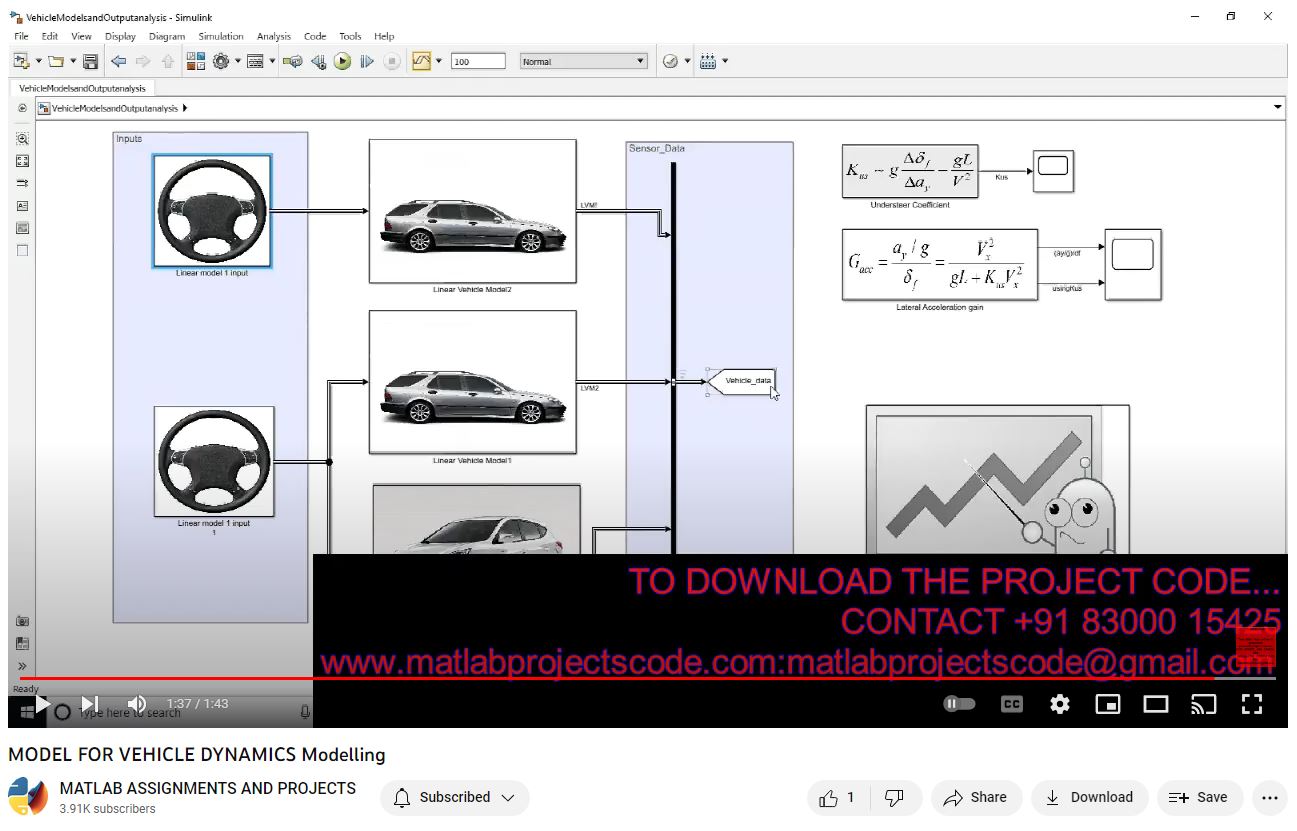Click the Download button below the video
The width and height of the screenshot is (1297, 831).
(x=1088, y=797)
